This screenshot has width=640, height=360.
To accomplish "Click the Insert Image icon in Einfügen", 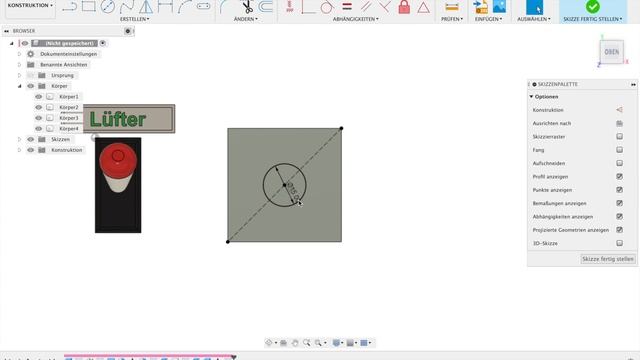I will (499, 7).
